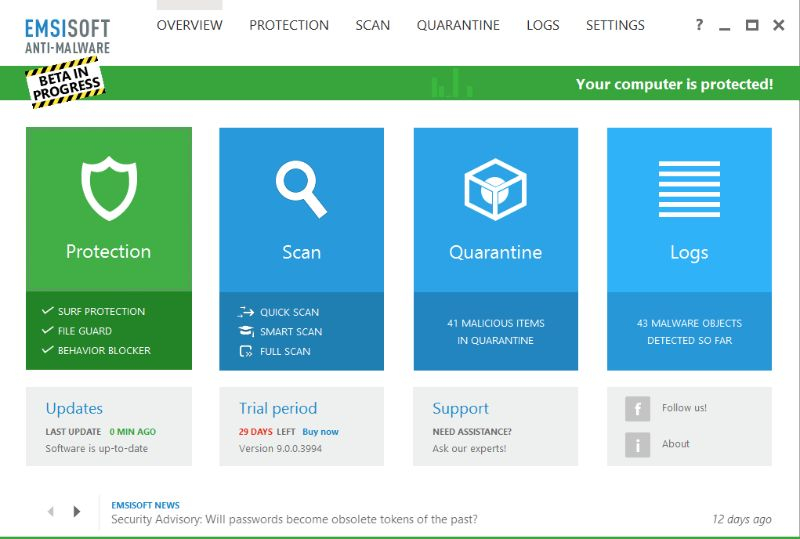This screenshot has width=800, height=539.
Task: Click '41 malicious items in quarantine' text
Action: point(495,332)
